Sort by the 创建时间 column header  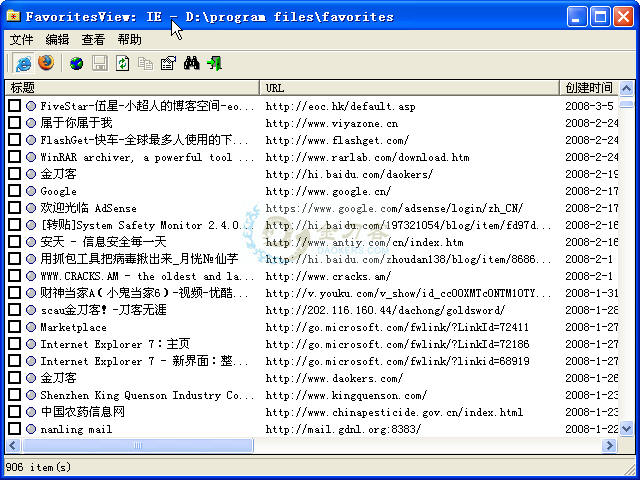589,88
